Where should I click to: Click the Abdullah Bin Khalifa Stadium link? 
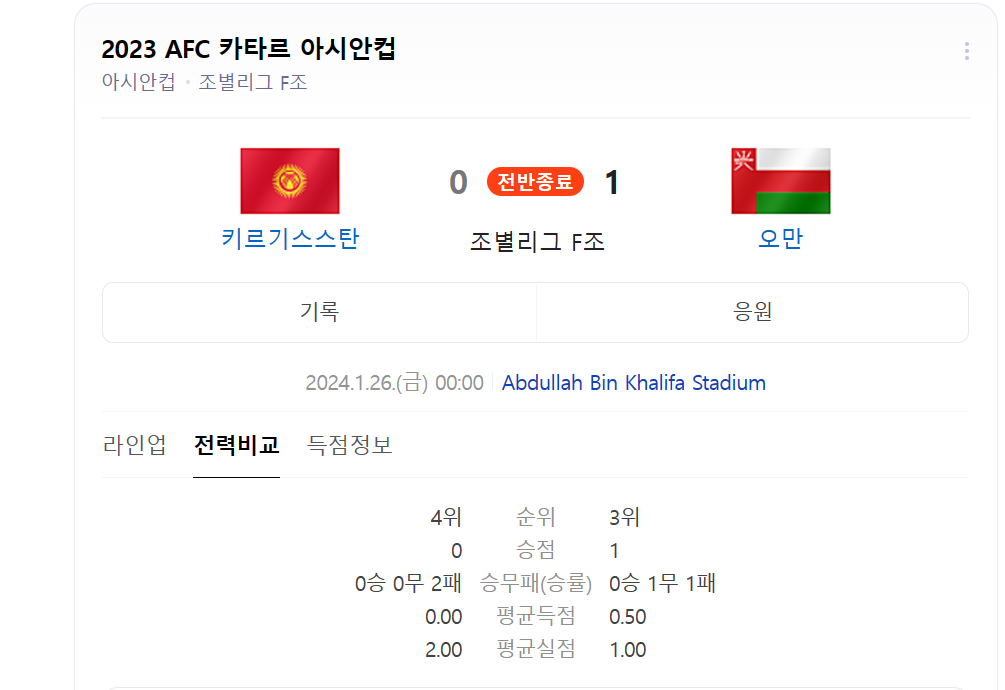(636, 383)
